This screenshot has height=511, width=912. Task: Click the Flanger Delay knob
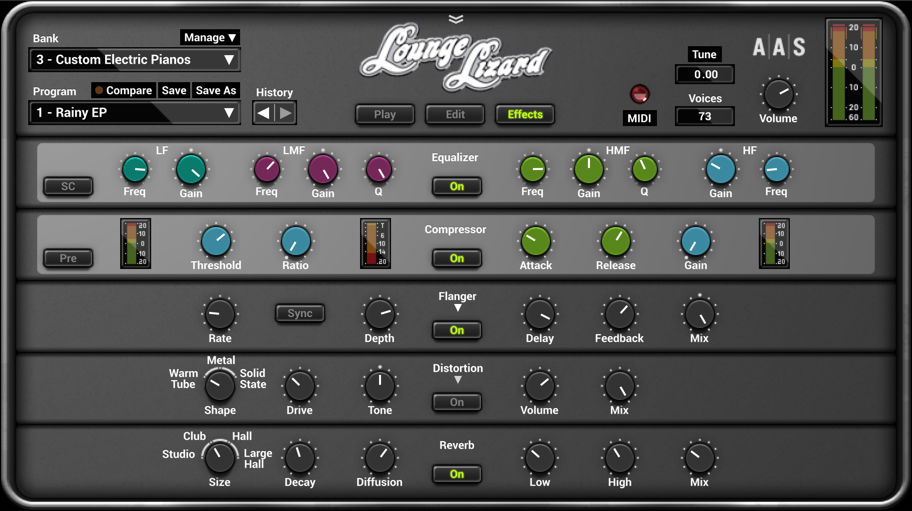click(x=540, y=314)
